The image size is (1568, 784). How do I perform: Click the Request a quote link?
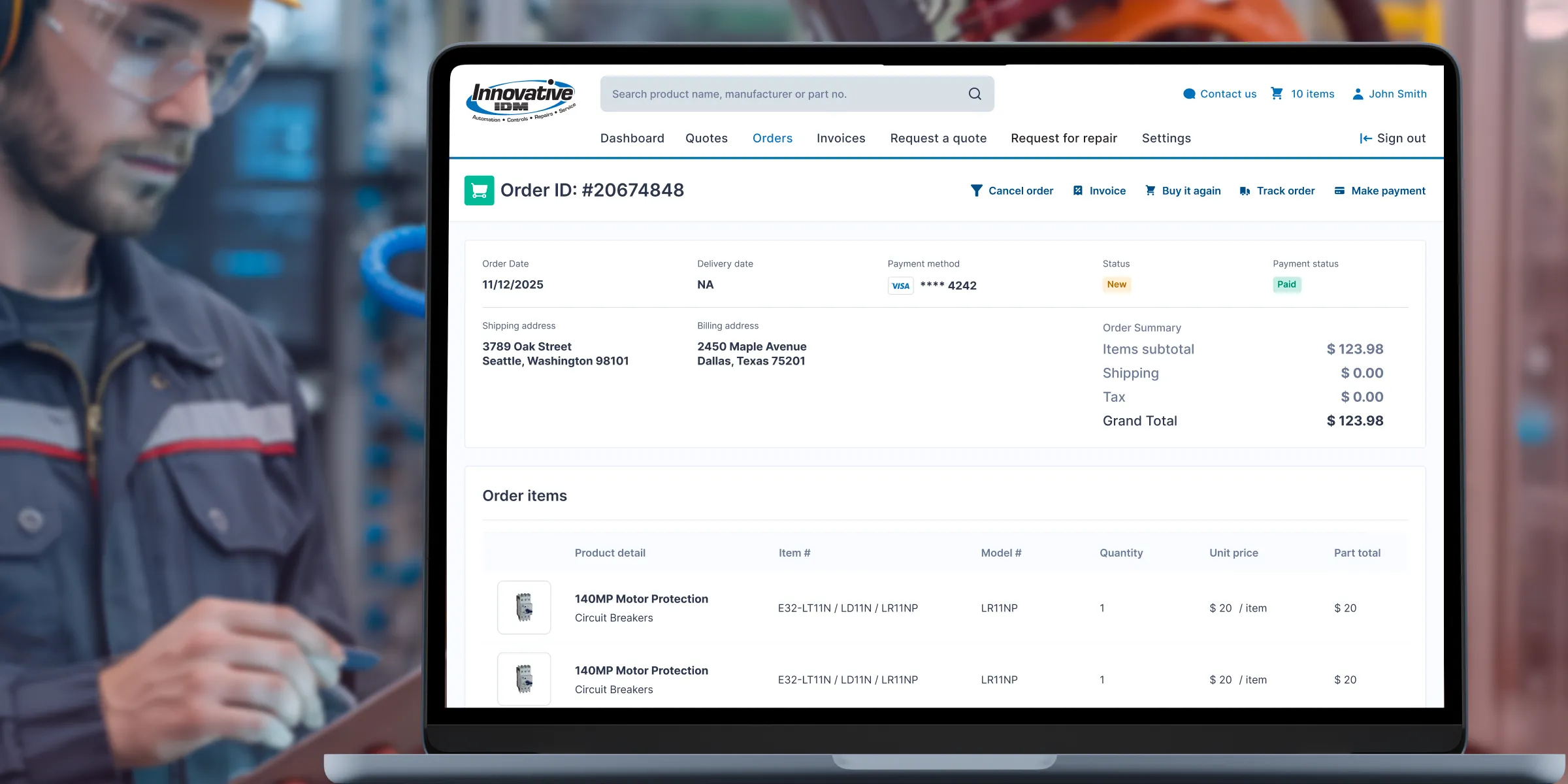pyautogui.click(x=938, y=139)
